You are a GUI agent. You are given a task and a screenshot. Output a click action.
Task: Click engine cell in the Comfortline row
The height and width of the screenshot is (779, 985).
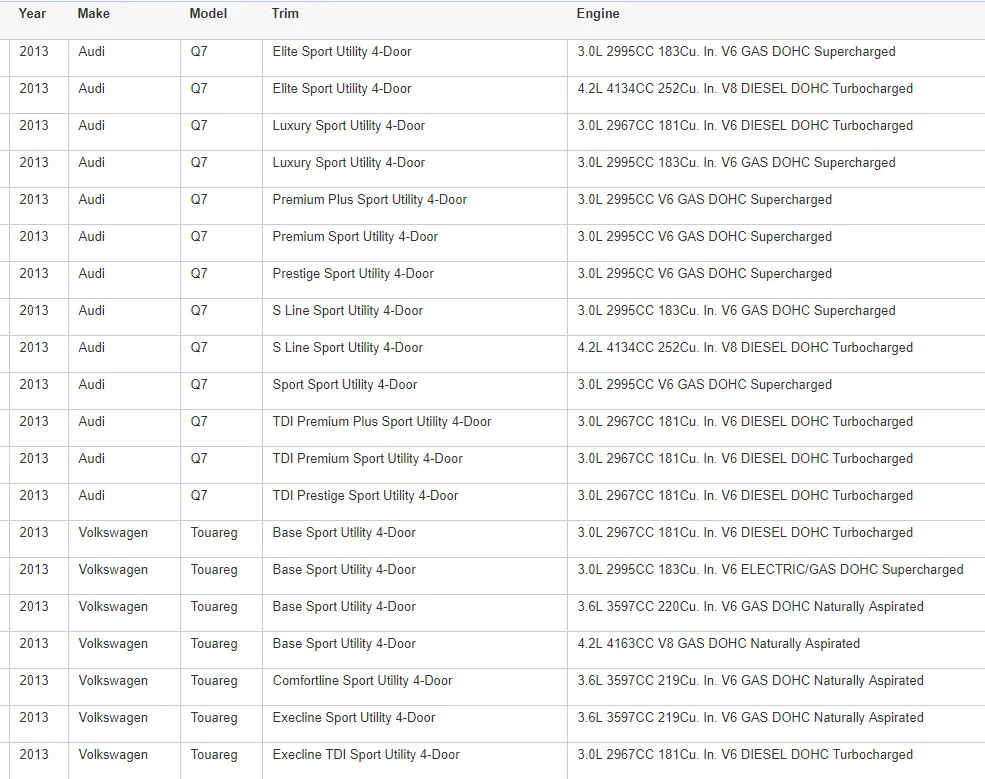coord(776,687)
